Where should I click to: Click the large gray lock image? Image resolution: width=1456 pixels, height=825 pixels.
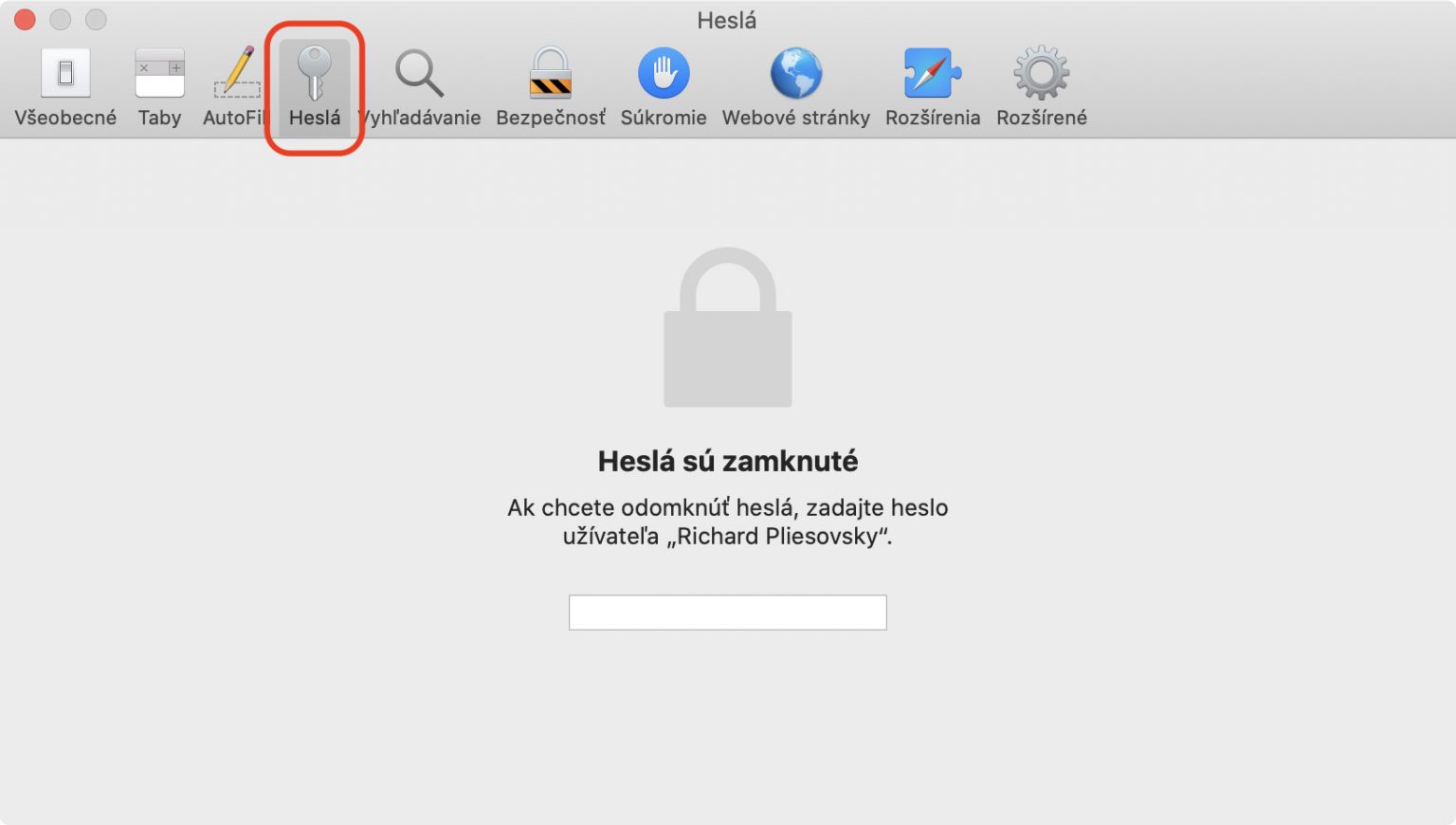(x=728, y=327)
